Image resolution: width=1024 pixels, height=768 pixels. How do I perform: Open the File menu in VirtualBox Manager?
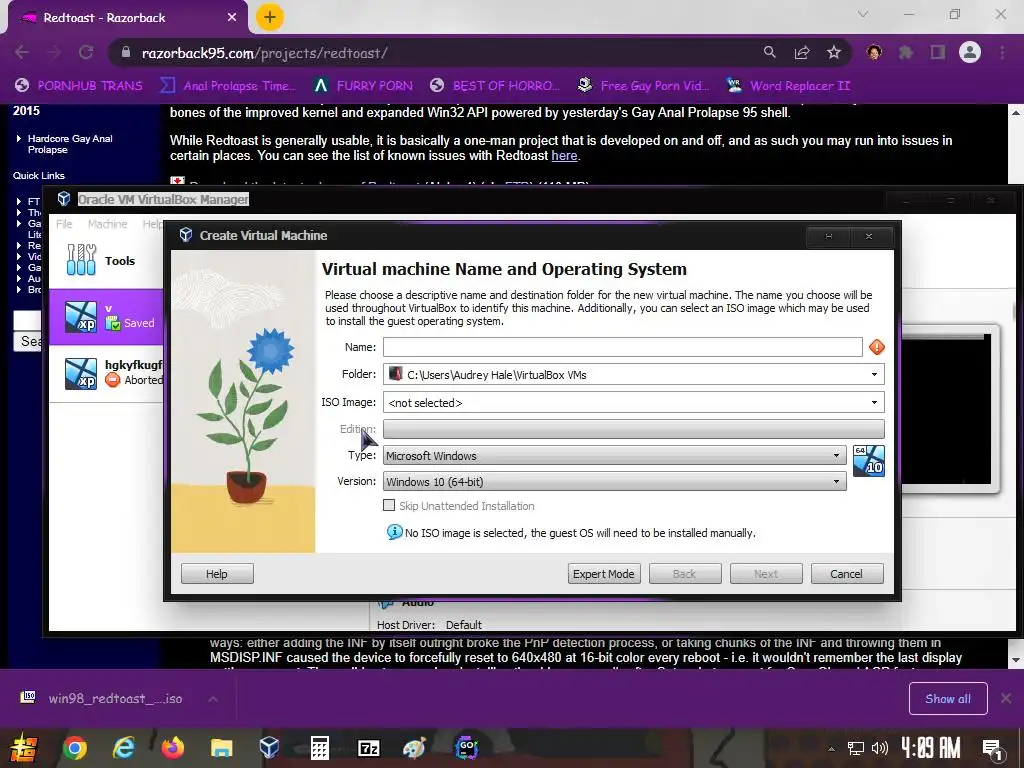pos(64,224)
